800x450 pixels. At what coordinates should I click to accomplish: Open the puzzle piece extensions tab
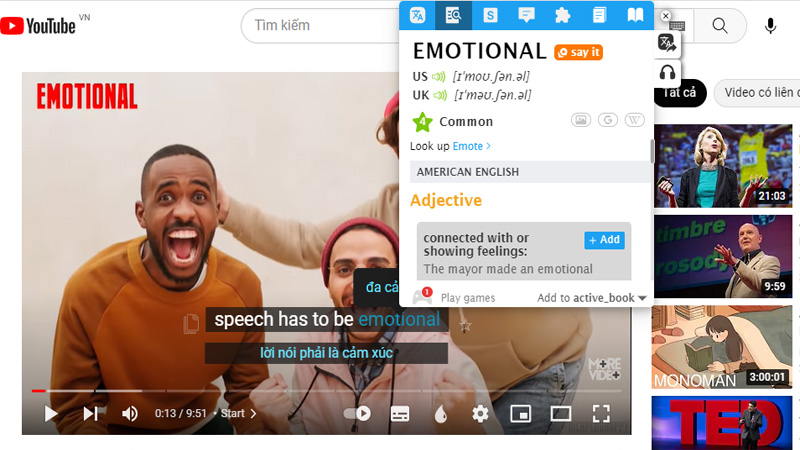pos(562,15)
